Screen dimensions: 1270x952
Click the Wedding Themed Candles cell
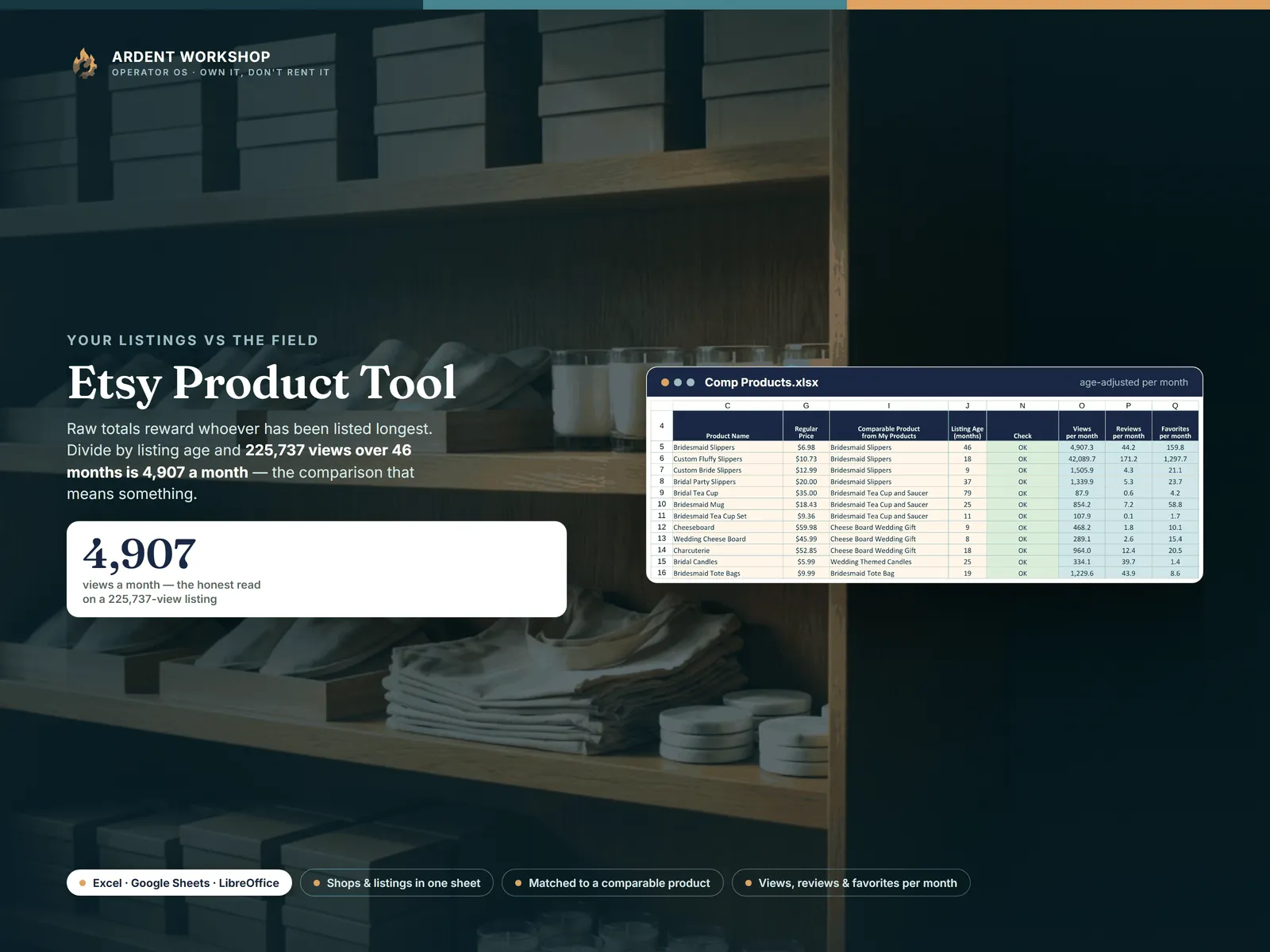[x=889, y=562]
